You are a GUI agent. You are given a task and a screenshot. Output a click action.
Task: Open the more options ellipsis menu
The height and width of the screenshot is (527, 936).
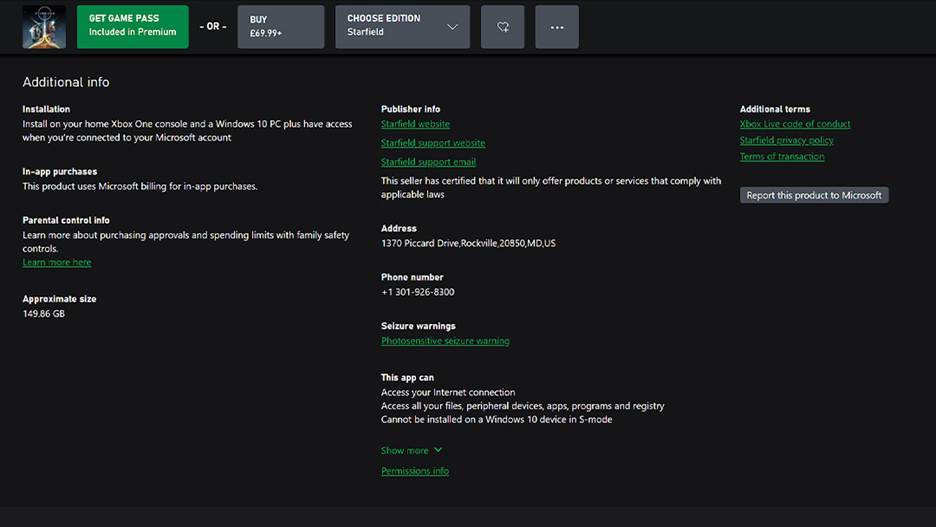[x=557, y=27]
